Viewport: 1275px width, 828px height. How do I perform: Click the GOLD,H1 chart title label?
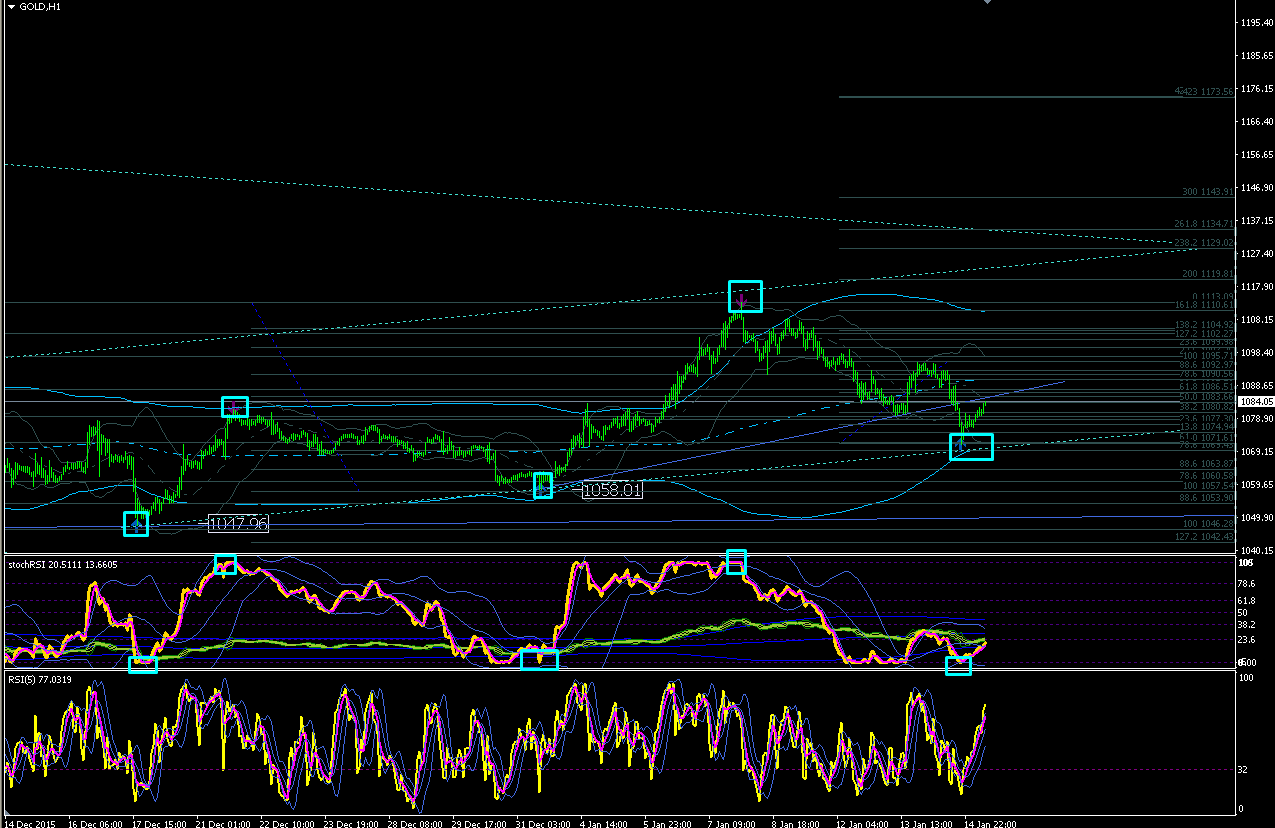(40, 7)
